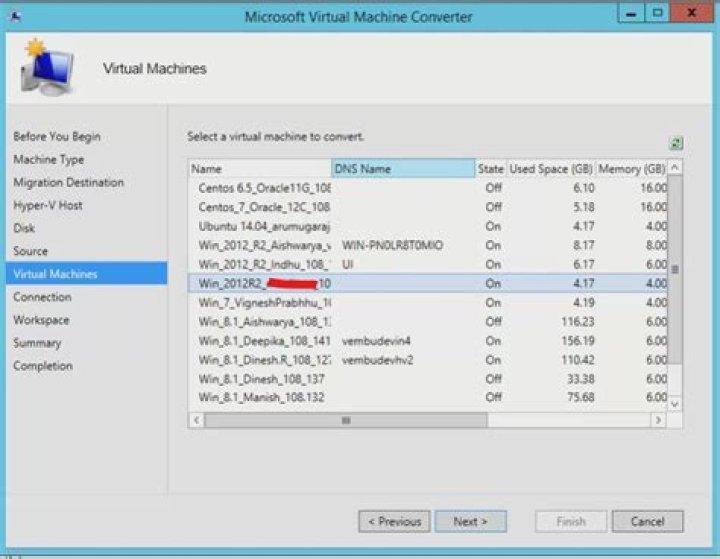Click the vertical scrollbar down arrow

click(675, 402)
